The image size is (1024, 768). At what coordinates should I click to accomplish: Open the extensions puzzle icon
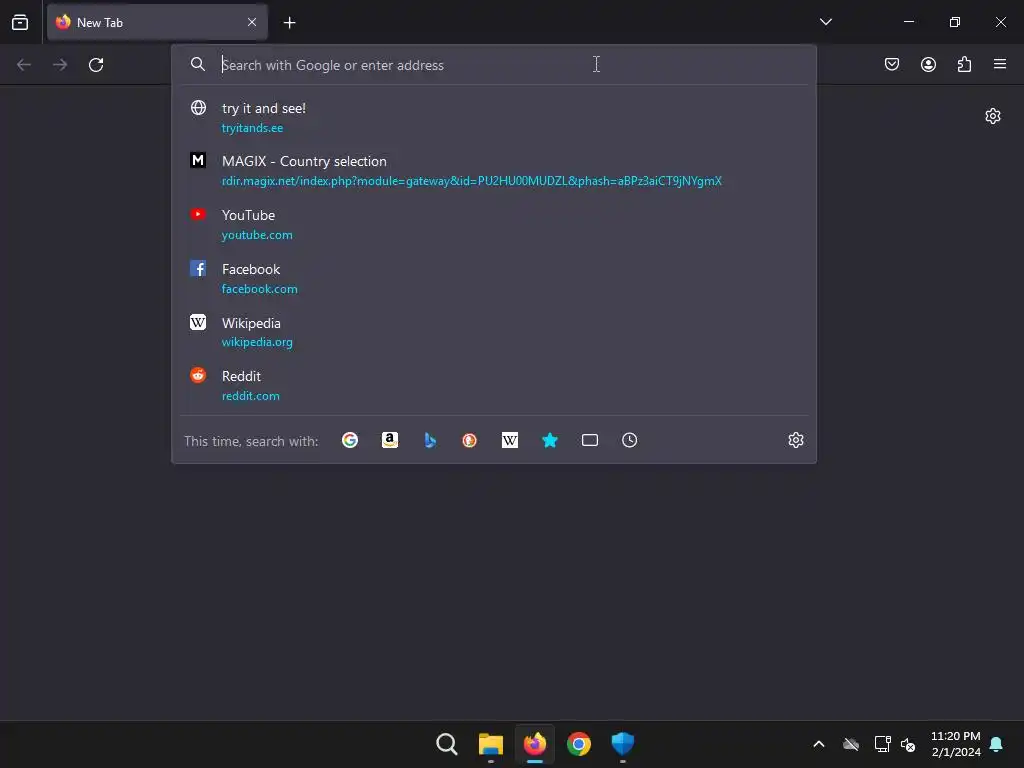964,64
